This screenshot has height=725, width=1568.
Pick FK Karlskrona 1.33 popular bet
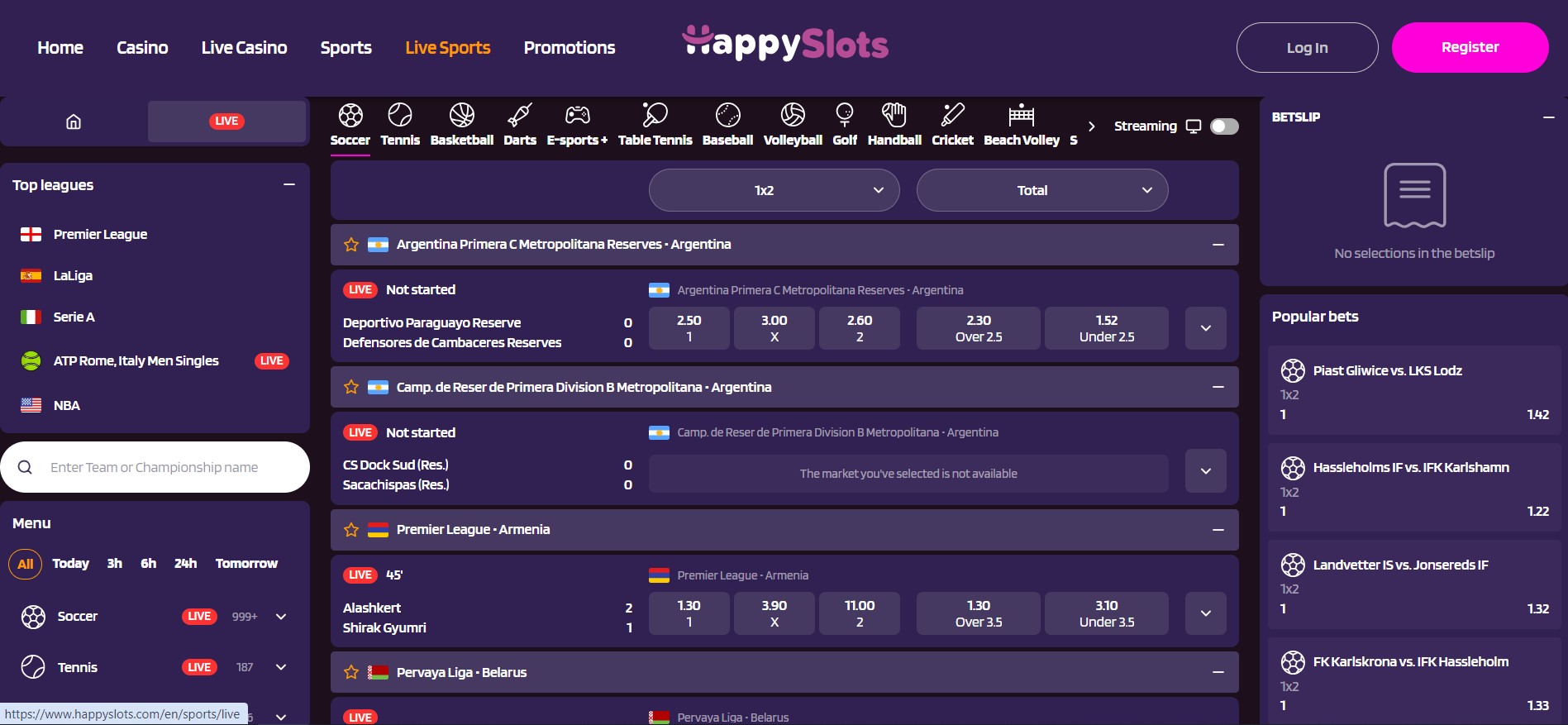[x=1414, y=681]
